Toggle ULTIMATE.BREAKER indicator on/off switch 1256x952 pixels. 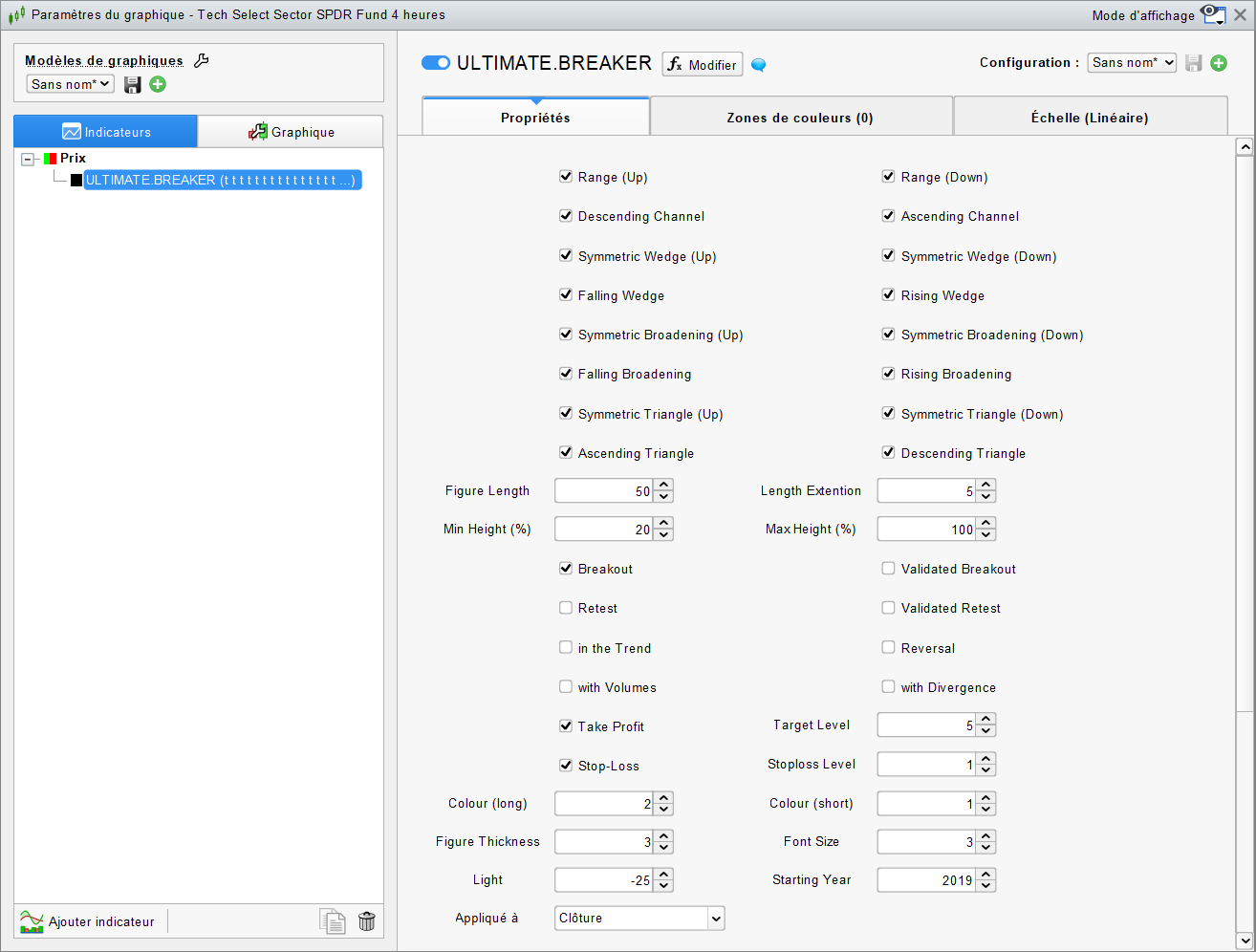(436, 63)
